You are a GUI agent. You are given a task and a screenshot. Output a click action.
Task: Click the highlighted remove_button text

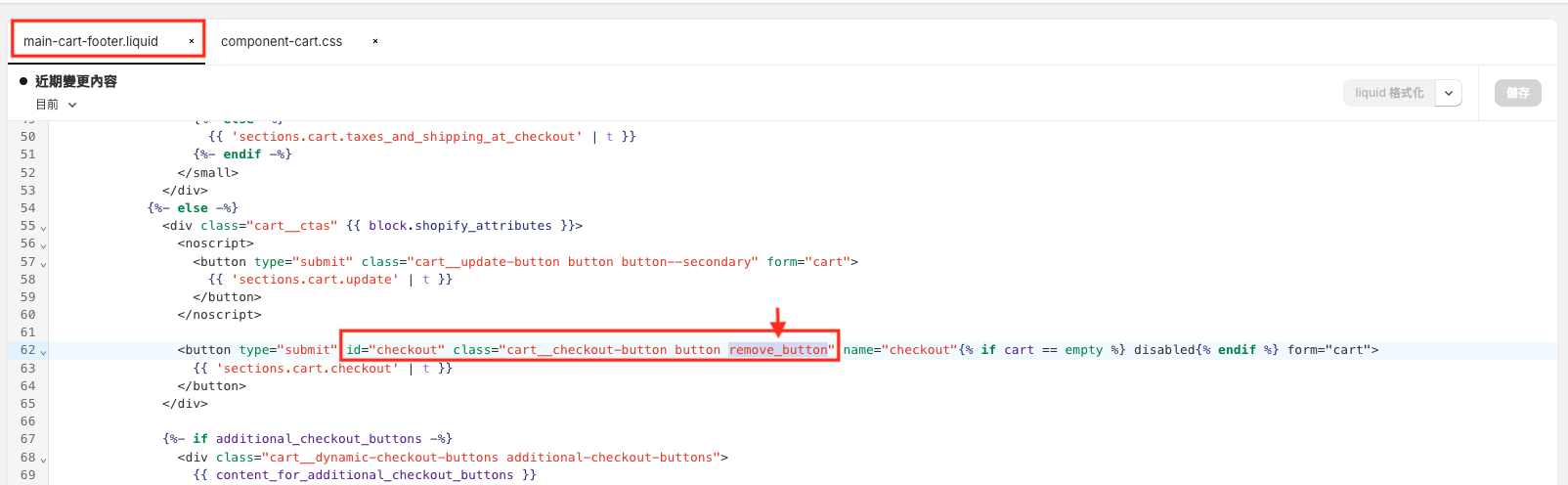(x=778, y=350)
